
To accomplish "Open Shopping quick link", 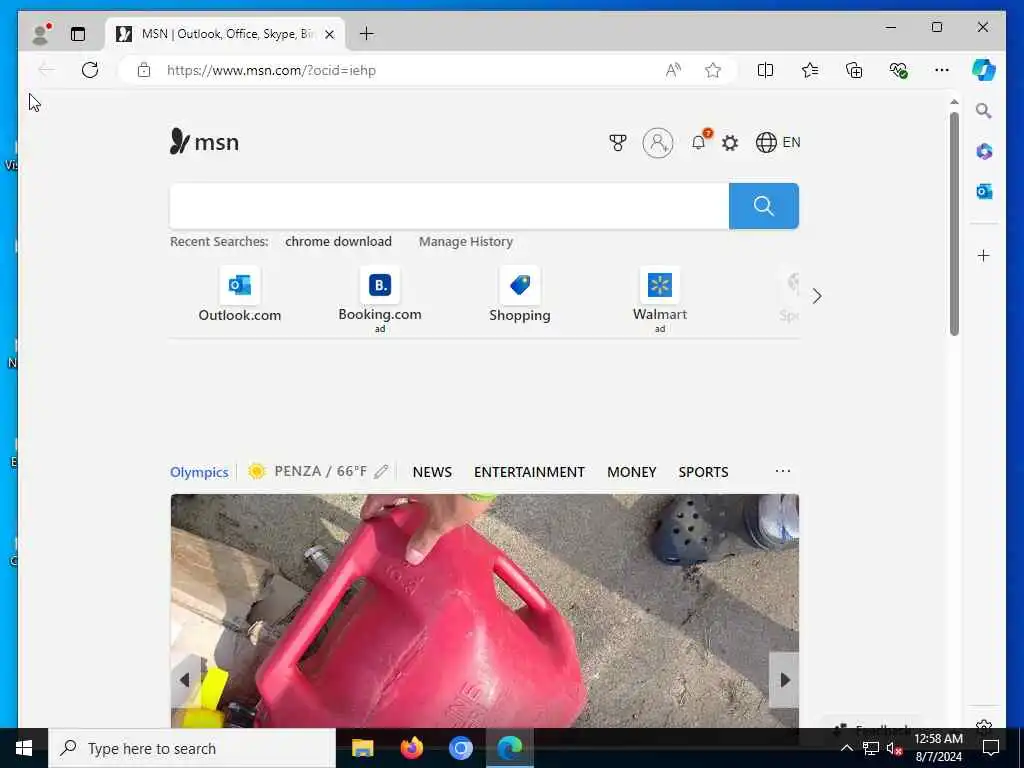I will coord(520,295).
